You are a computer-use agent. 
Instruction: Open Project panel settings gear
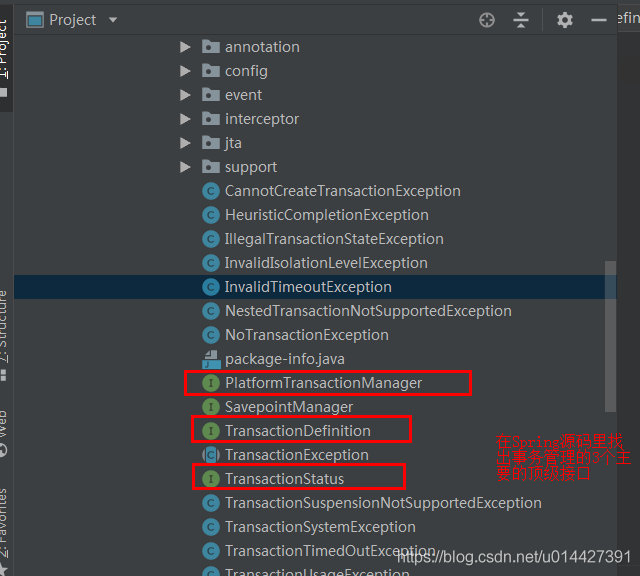(x=565, y=20)
